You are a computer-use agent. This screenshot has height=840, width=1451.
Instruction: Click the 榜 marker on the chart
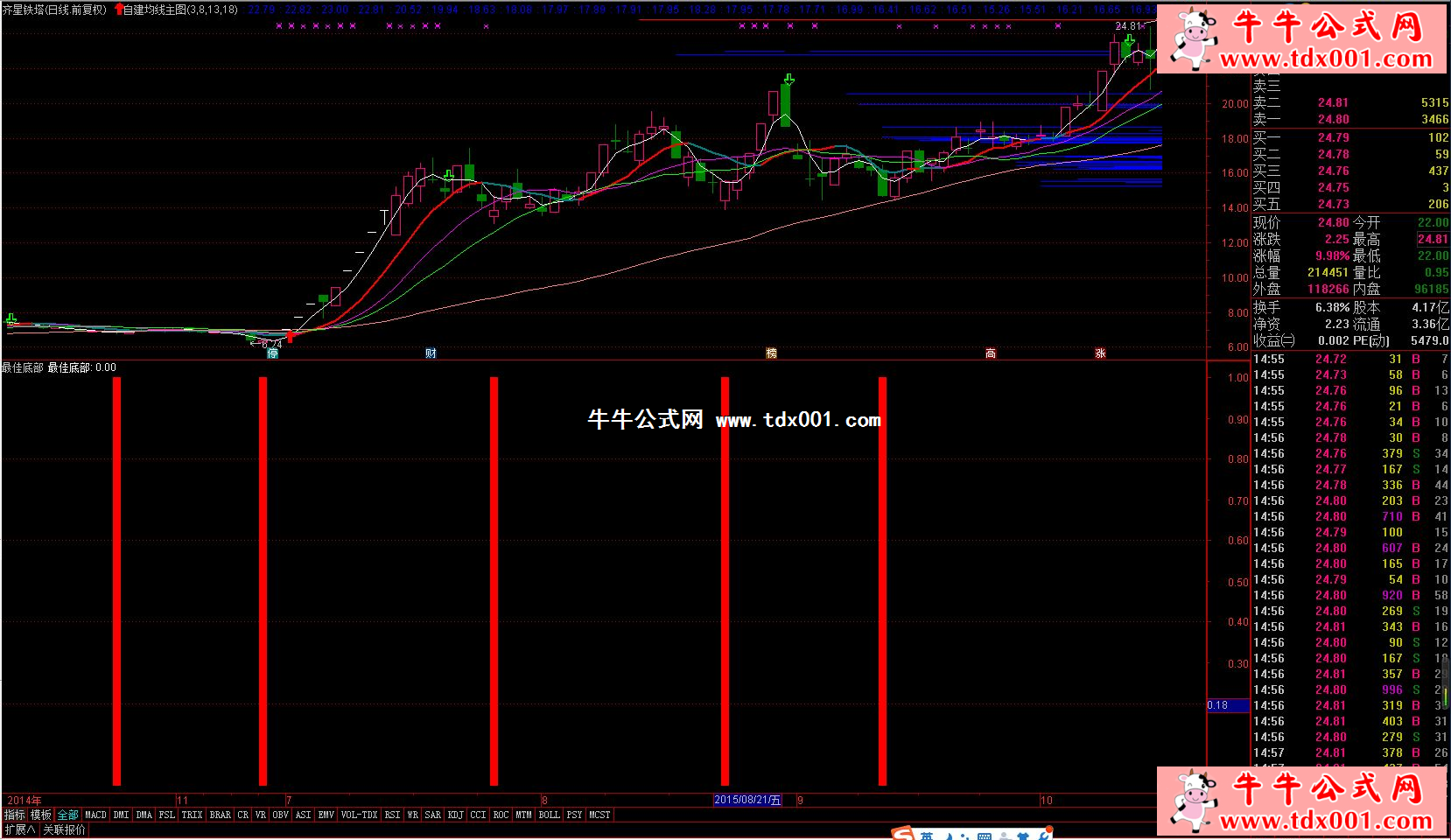pos(771,353)
